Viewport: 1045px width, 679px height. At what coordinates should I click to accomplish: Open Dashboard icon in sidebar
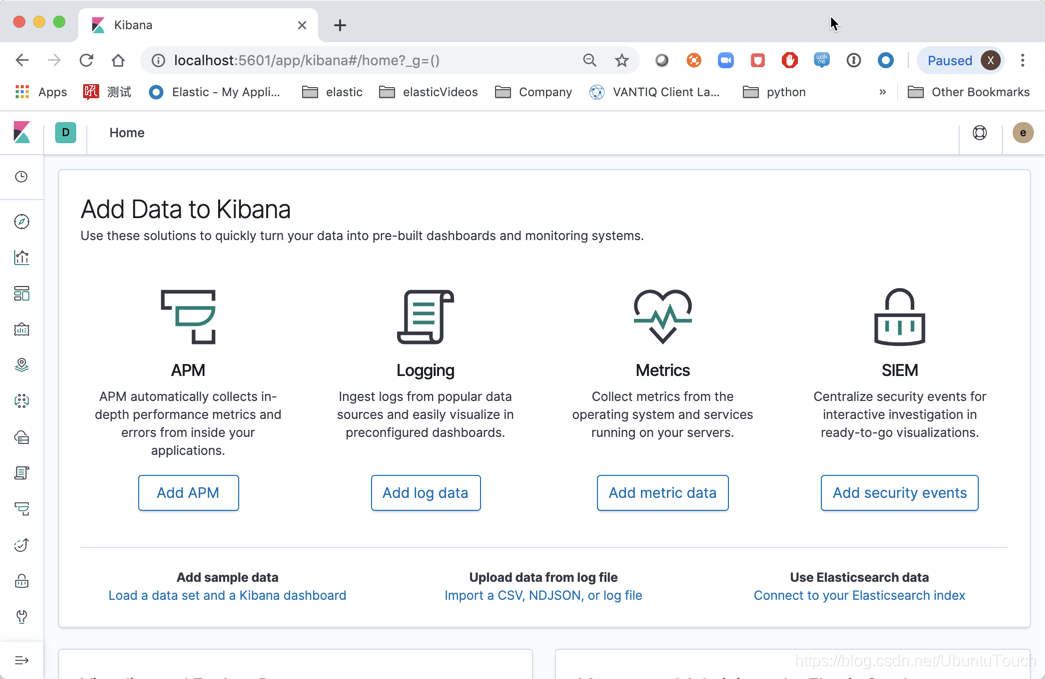(x=21, y=293)
